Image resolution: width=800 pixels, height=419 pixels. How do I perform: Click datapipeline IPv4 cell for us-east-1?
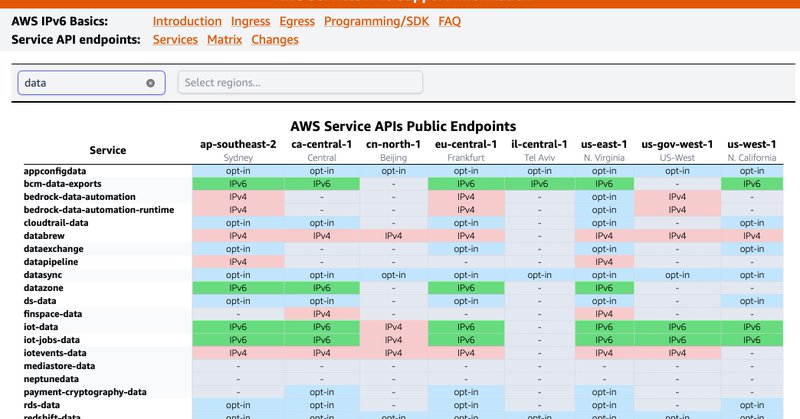click(x=604, y=262)
